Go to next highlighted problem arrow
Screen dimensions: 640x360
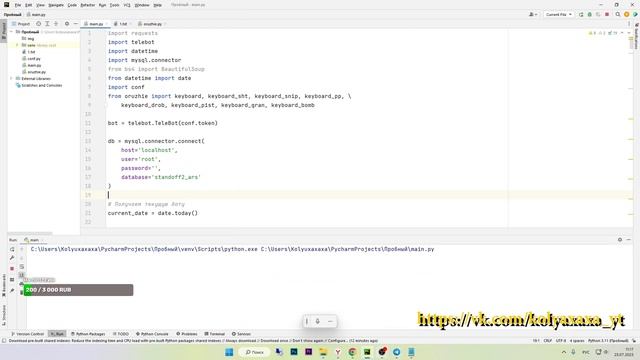click(629, 33)
